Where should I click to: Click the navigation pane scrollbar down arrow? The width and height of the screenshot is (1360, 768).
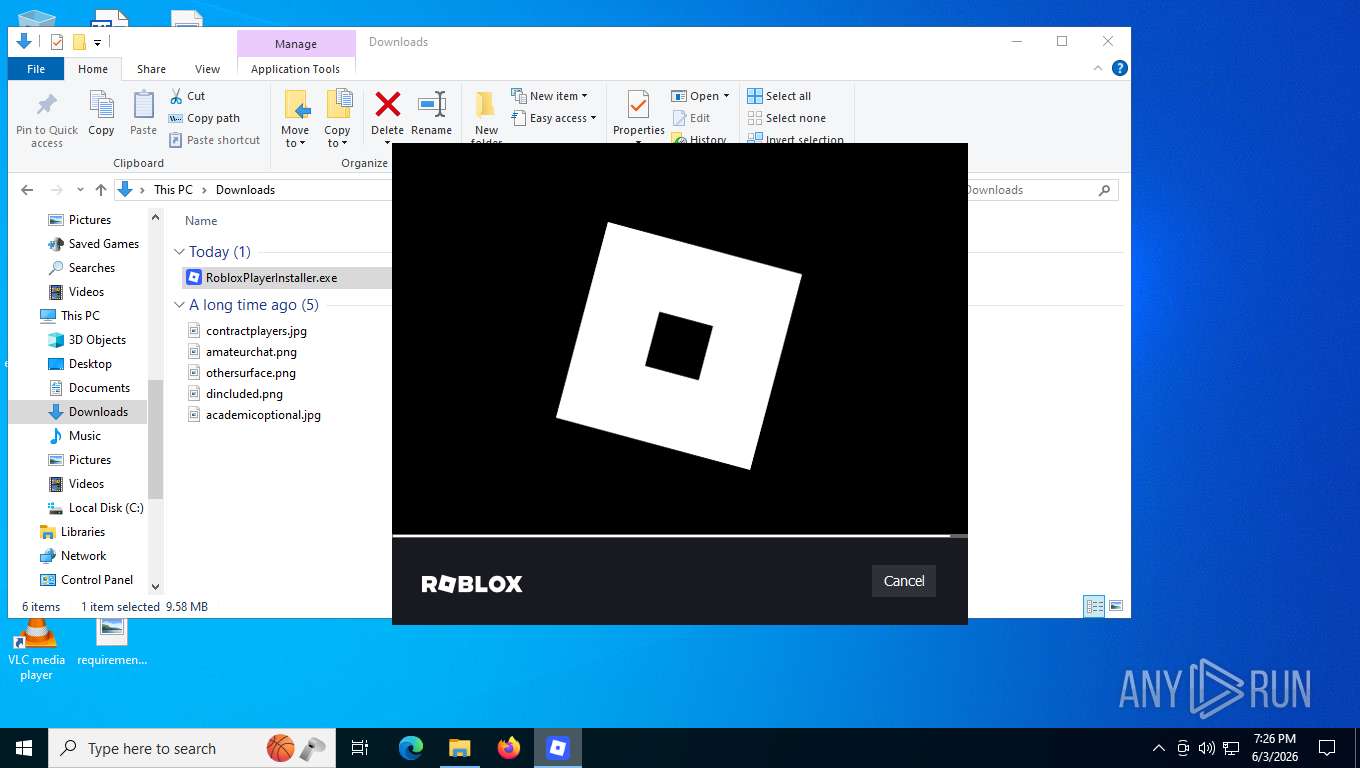(x=155, y=587)
